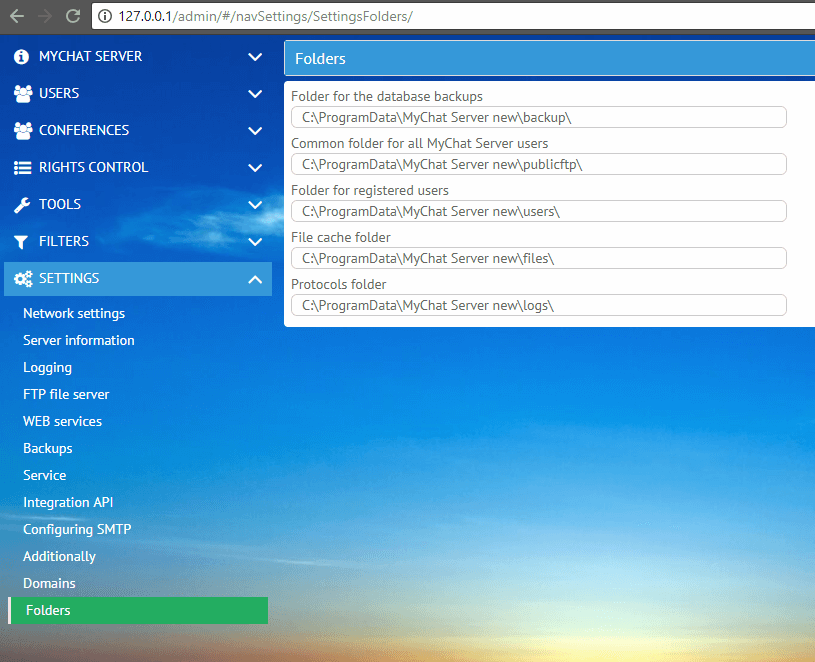
Task: Click the Users group icon
Action: (22, 94)
